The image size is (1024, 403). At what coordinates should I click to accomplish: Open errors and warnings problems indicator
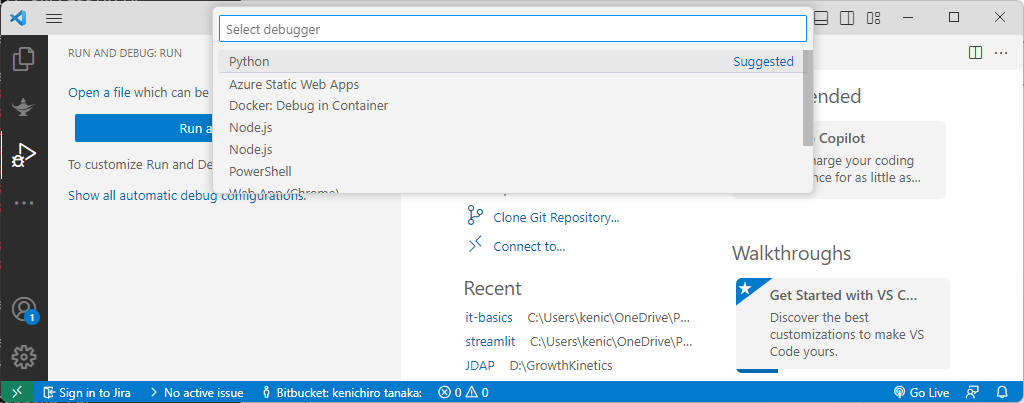[x=463, y=393]
